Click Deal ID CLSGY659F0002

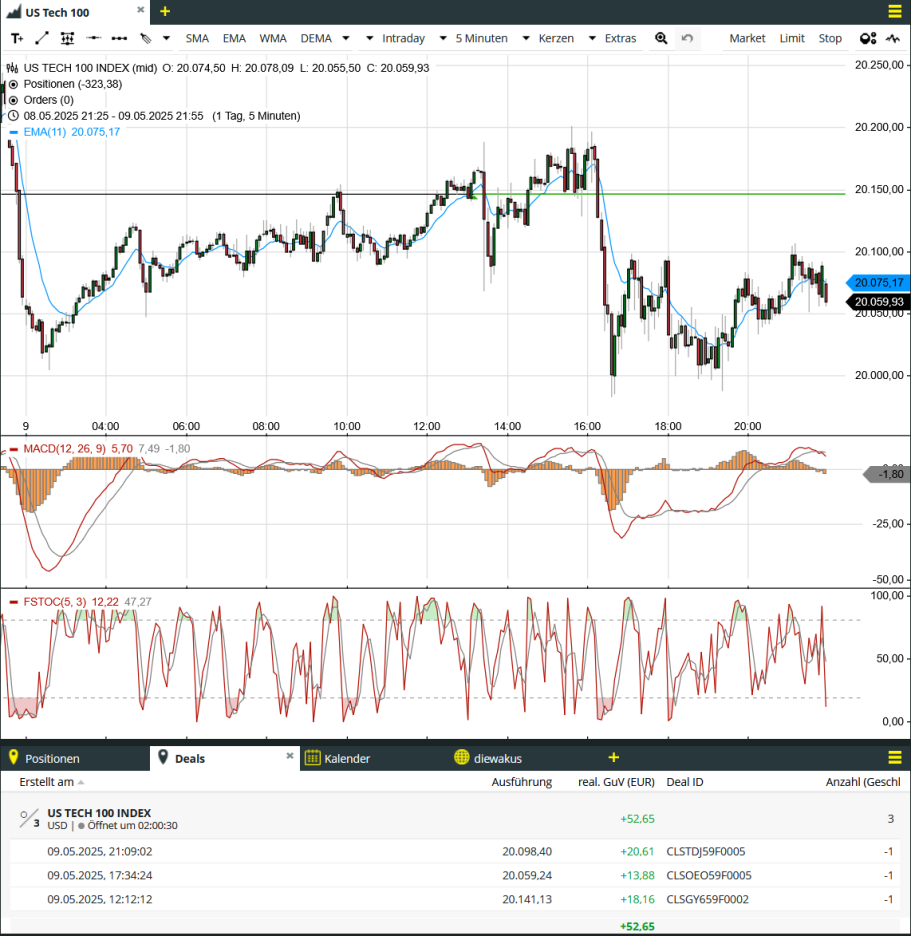click(x=707, y=899)
